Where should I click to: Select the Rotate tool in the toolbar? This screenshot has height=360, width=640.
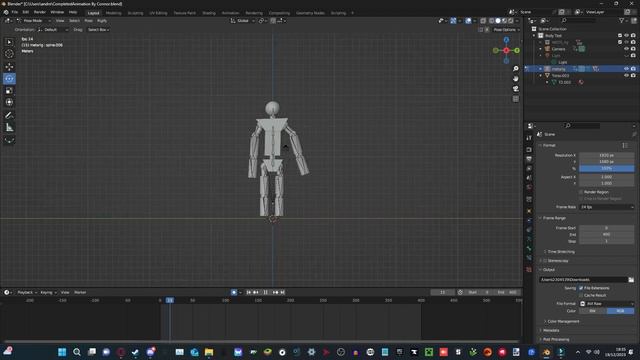point(9,78)
